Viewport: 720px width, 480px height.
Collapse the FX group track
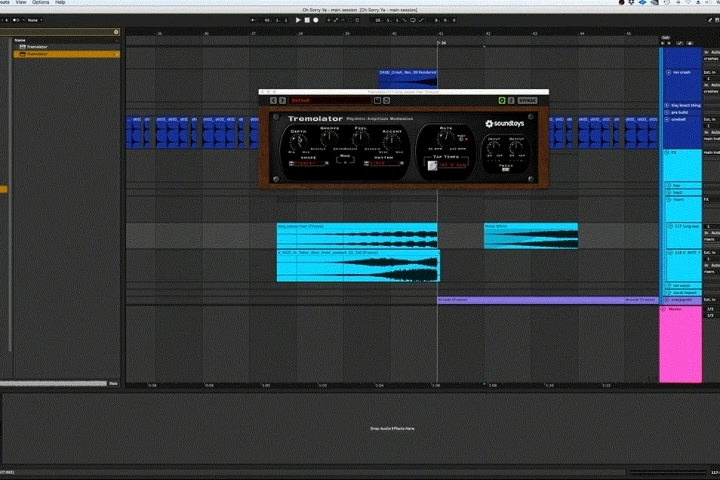tap(667, 152)
